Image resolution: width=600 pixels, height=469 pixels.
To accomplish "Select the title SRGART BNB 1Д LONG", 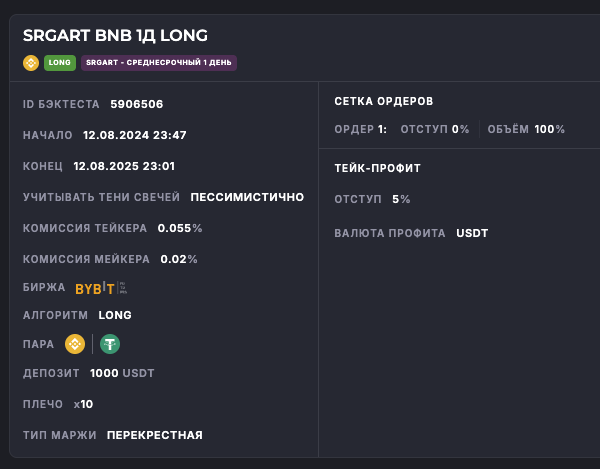I will (x=115, y=36).
